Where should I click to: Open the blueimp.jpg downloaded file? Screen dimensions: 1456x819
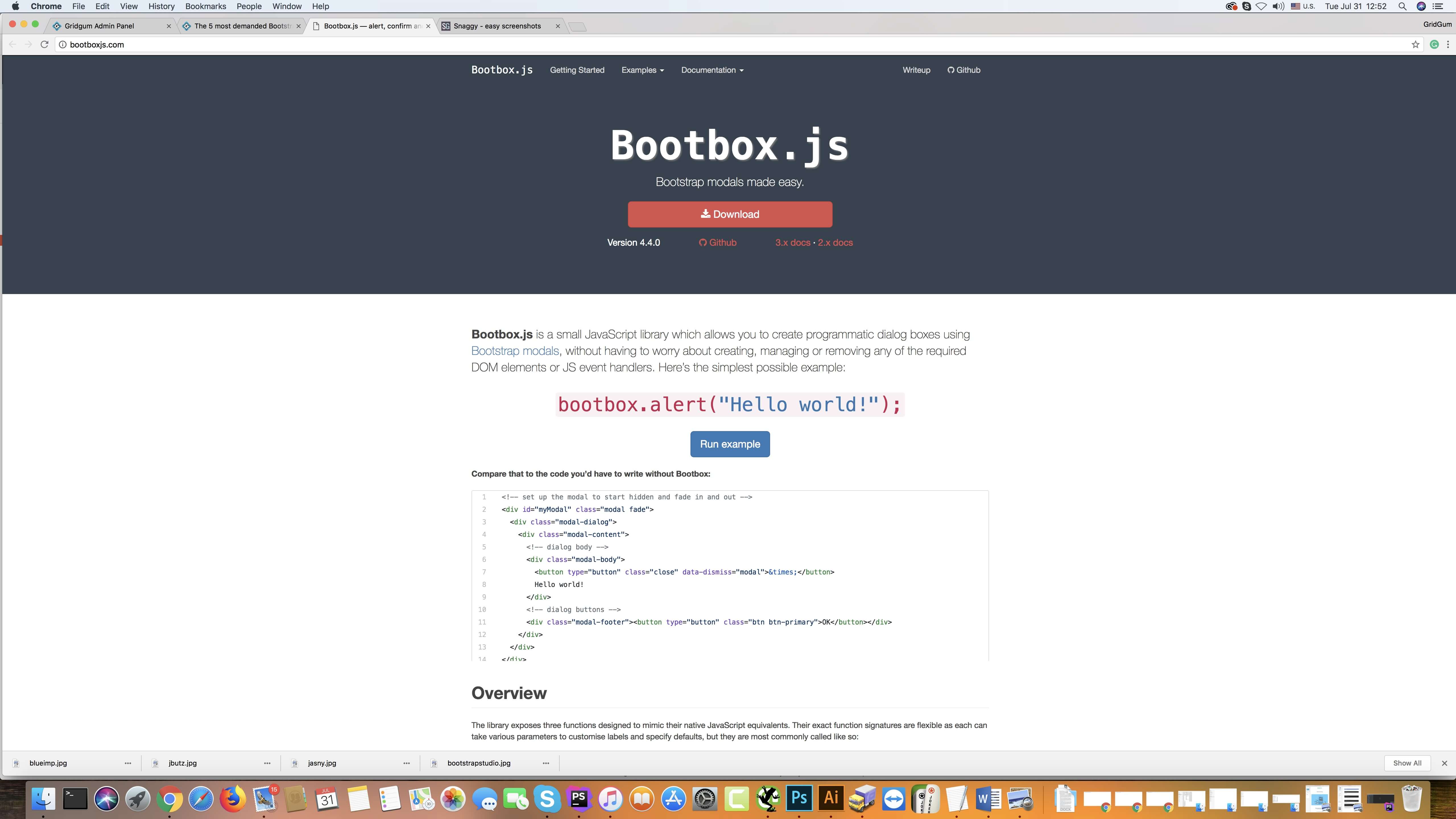[x=48, y=763]
